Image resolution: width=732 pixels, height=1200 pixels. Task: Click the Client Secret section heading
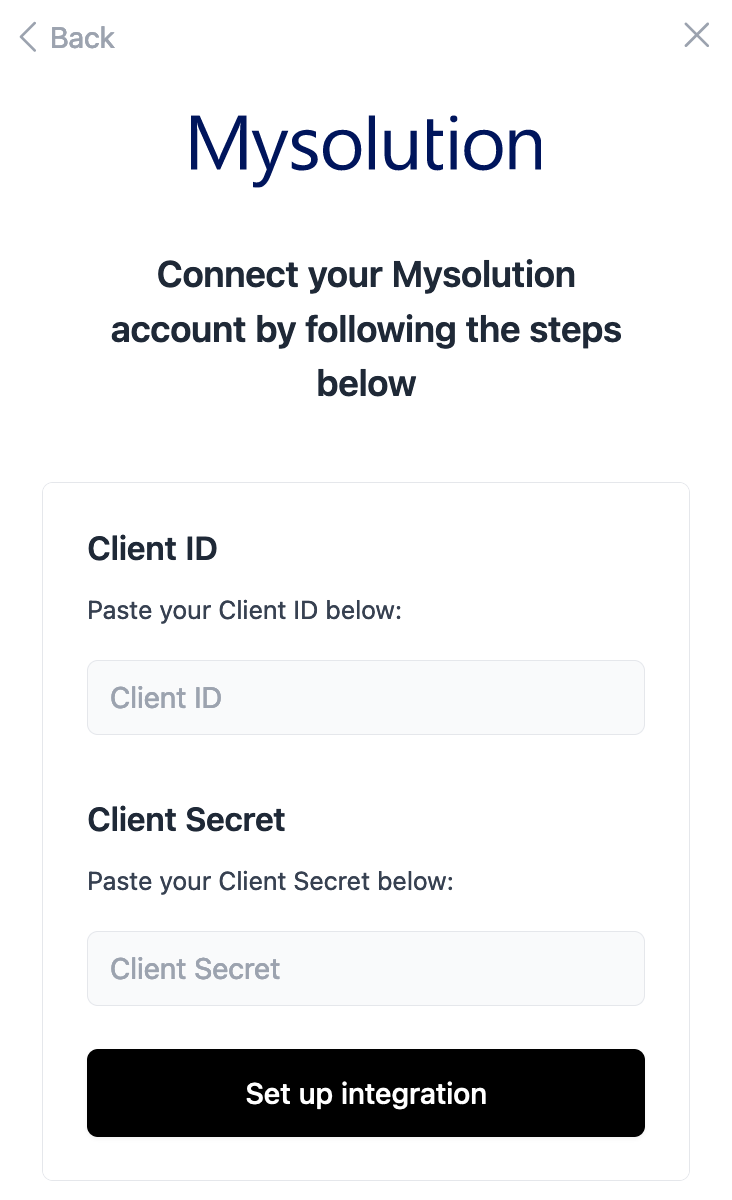(x=186, y=820)
